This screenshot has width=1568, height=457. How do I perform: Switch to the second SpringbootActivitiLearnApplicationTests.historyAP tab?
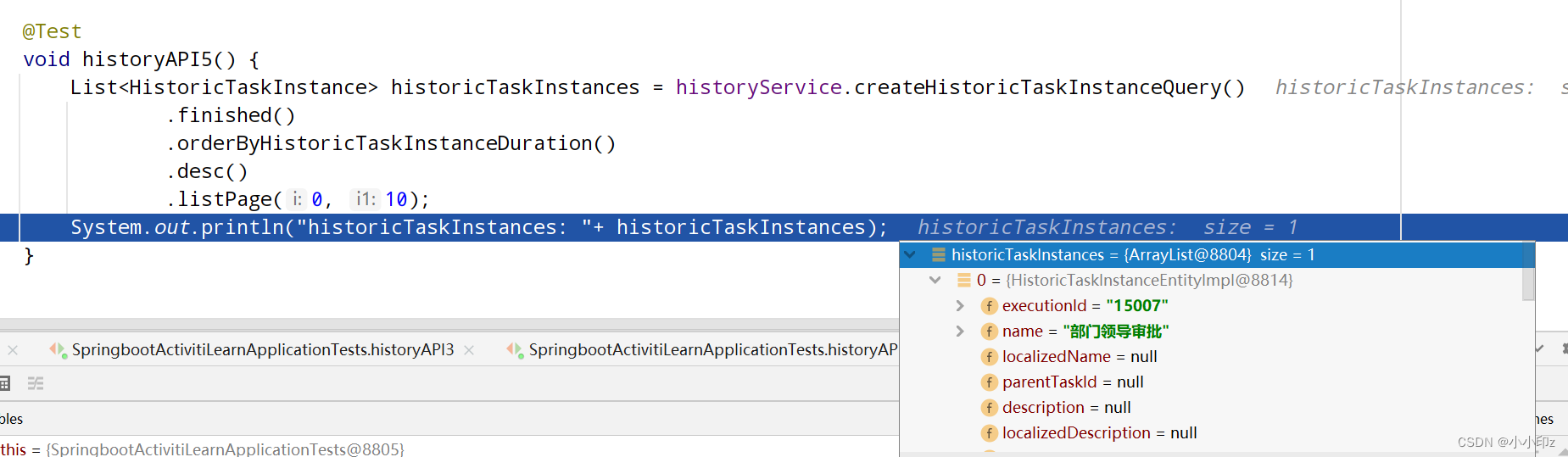712,349
